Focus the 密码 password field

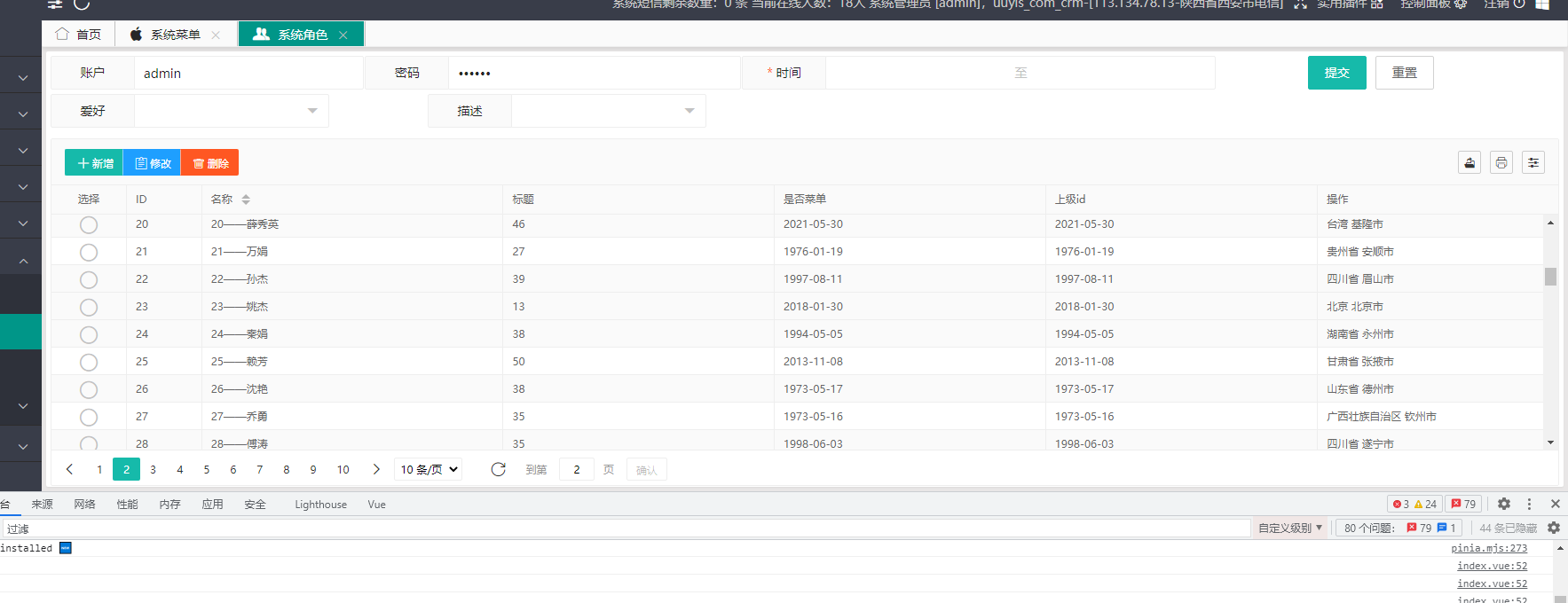[x=595, y=73]
